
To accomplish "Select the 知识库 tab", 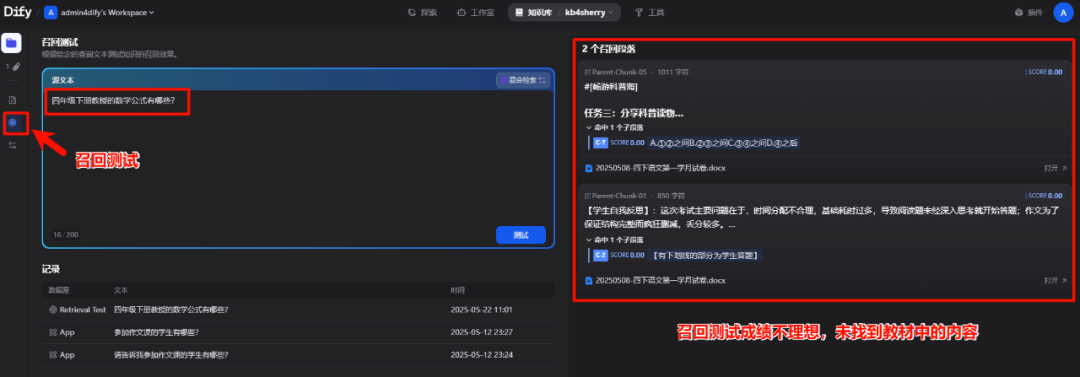I will coord(533,12).
